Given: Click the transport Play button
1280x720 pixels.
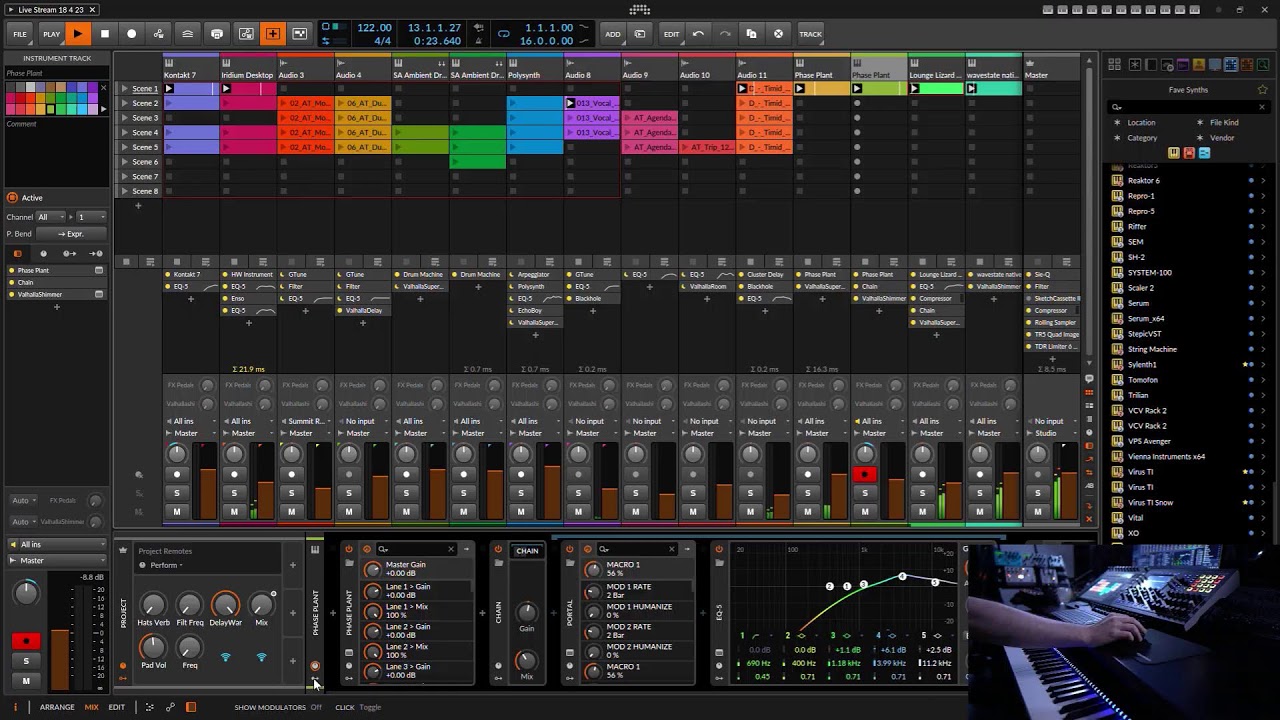Looking at the screenshot, I should point(77,34).
